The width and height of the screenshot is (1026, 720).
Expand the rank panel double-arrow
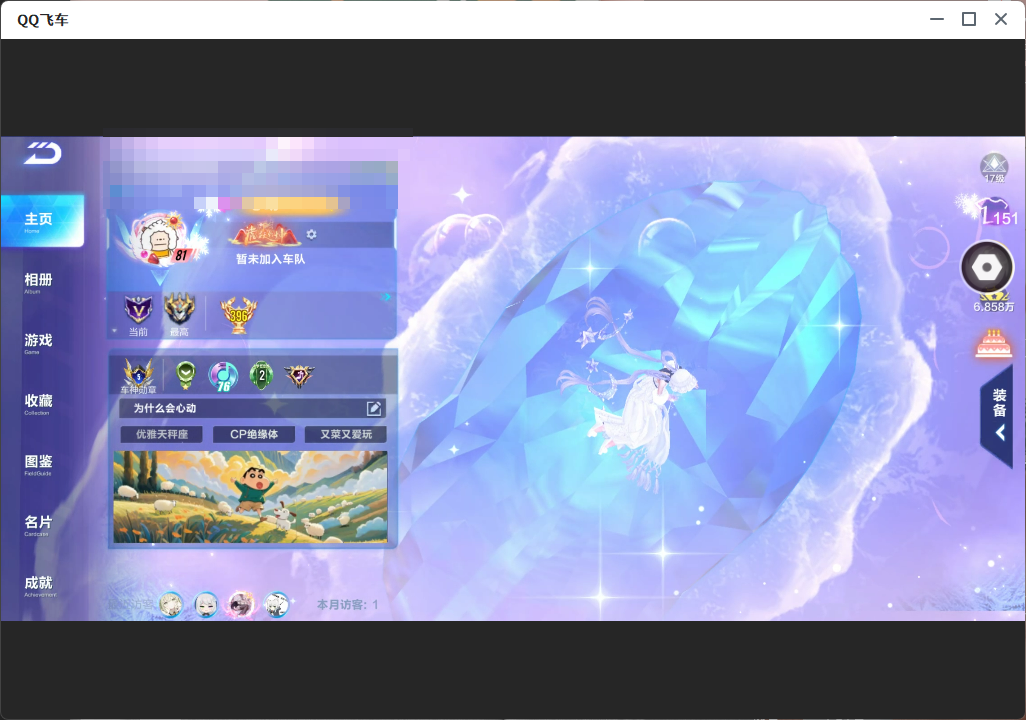coord(387,297)
